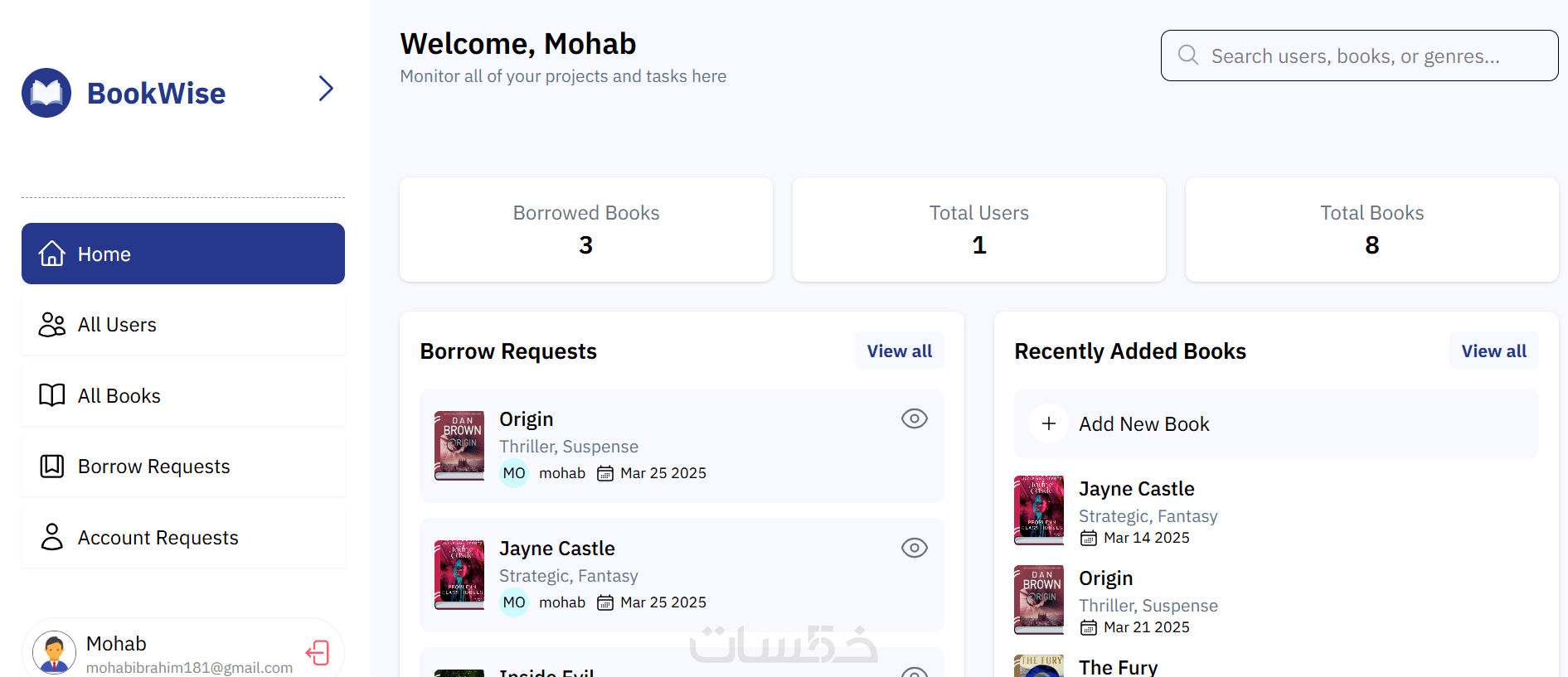Click the BookWise logo icon

point(46,93)
